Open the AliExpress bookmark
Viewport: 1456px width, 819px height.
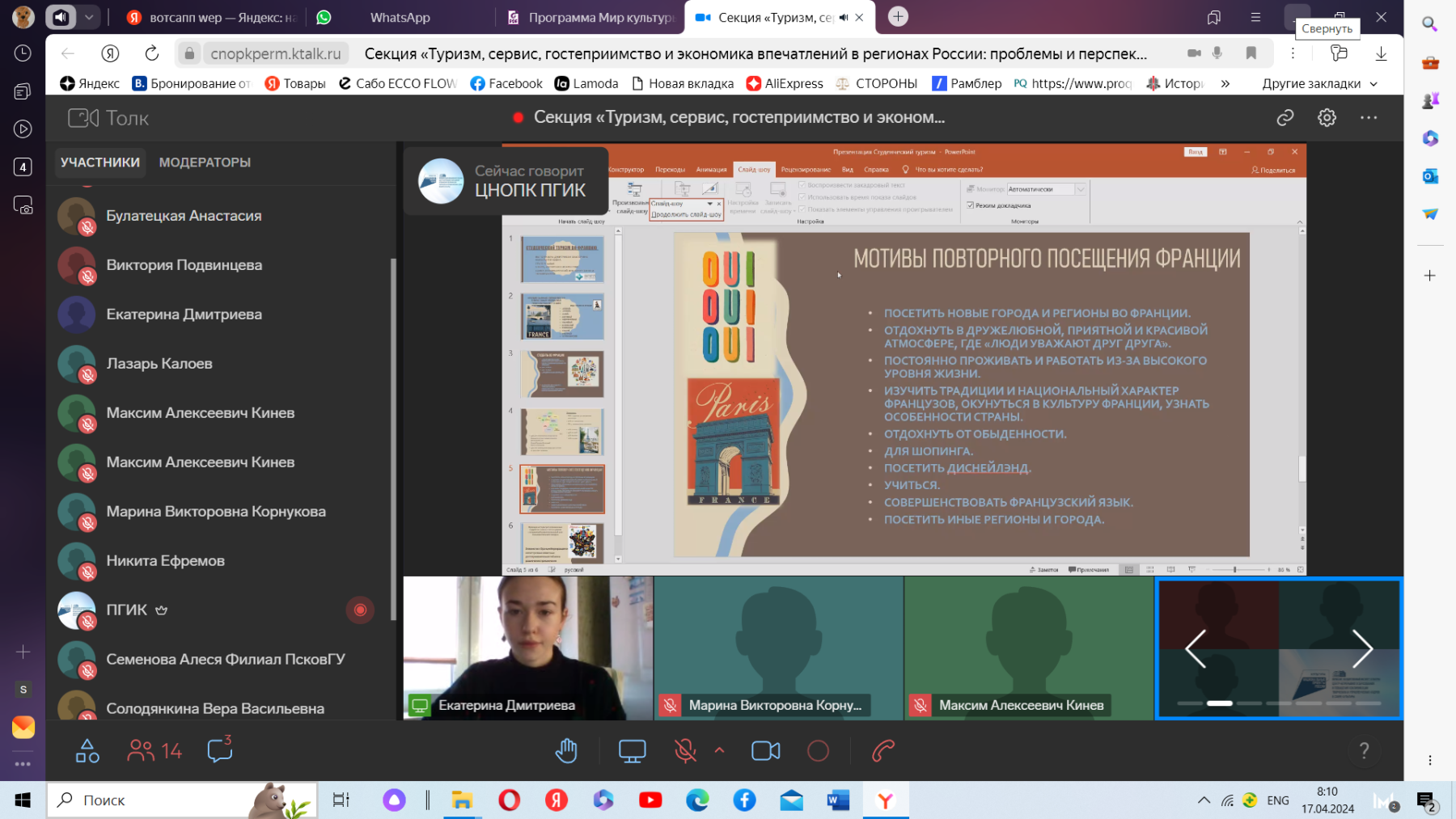785,83
